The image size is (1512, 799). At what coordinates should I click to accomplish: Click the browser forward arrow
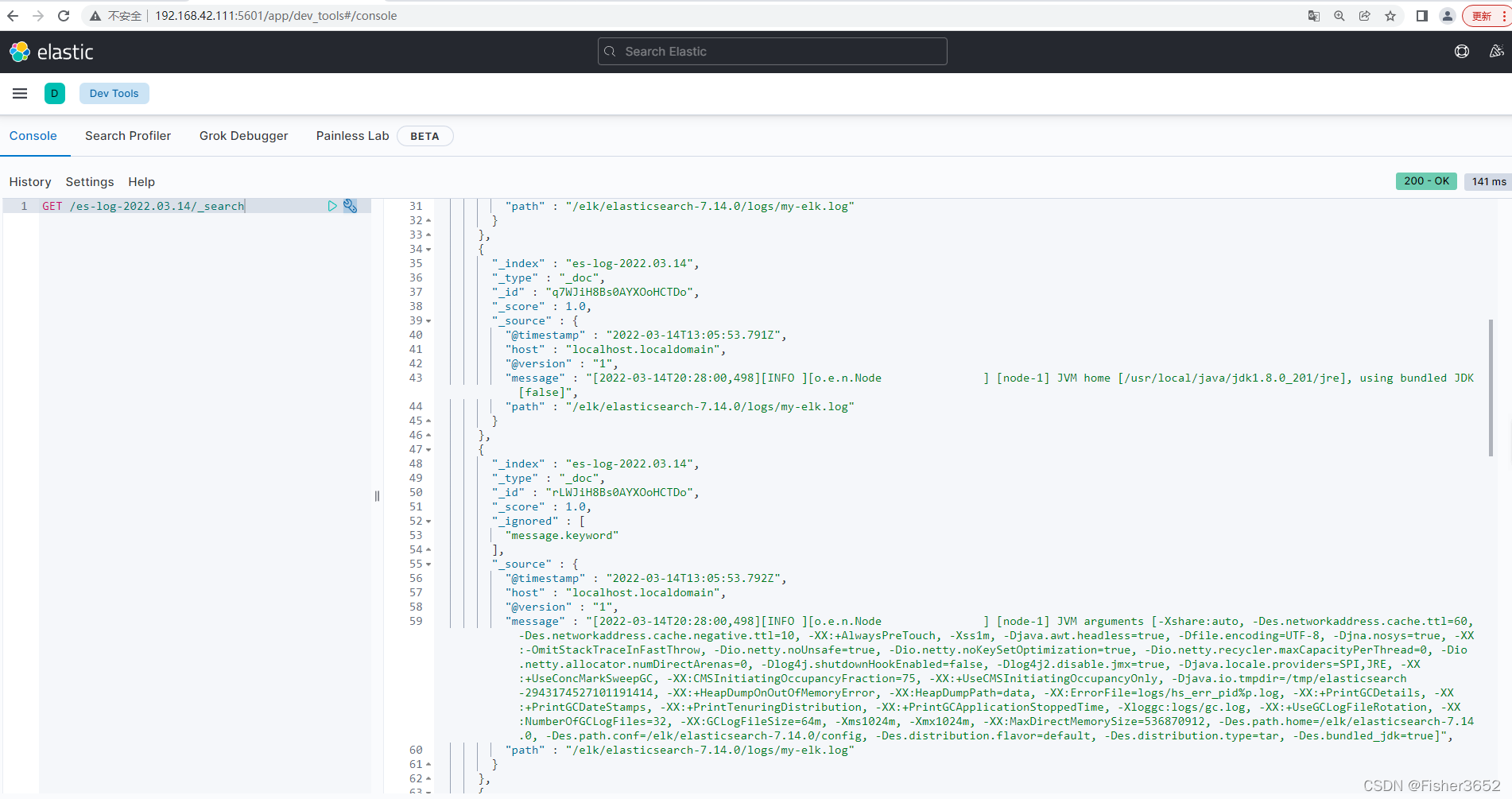coord(38,16)
